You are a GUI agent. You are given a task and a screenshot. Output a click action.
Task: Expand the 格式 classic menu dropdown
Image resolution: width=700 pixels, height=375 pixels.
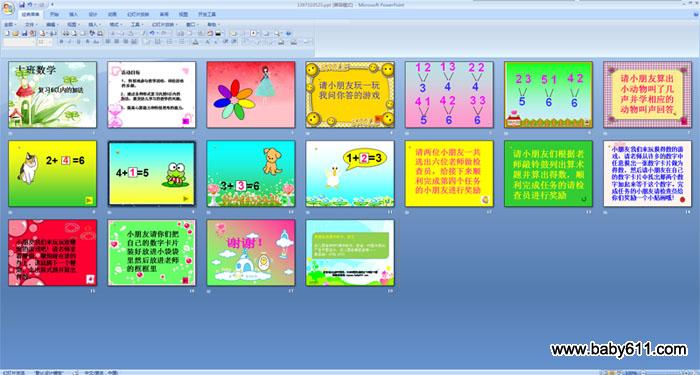[x=115, y=25]
